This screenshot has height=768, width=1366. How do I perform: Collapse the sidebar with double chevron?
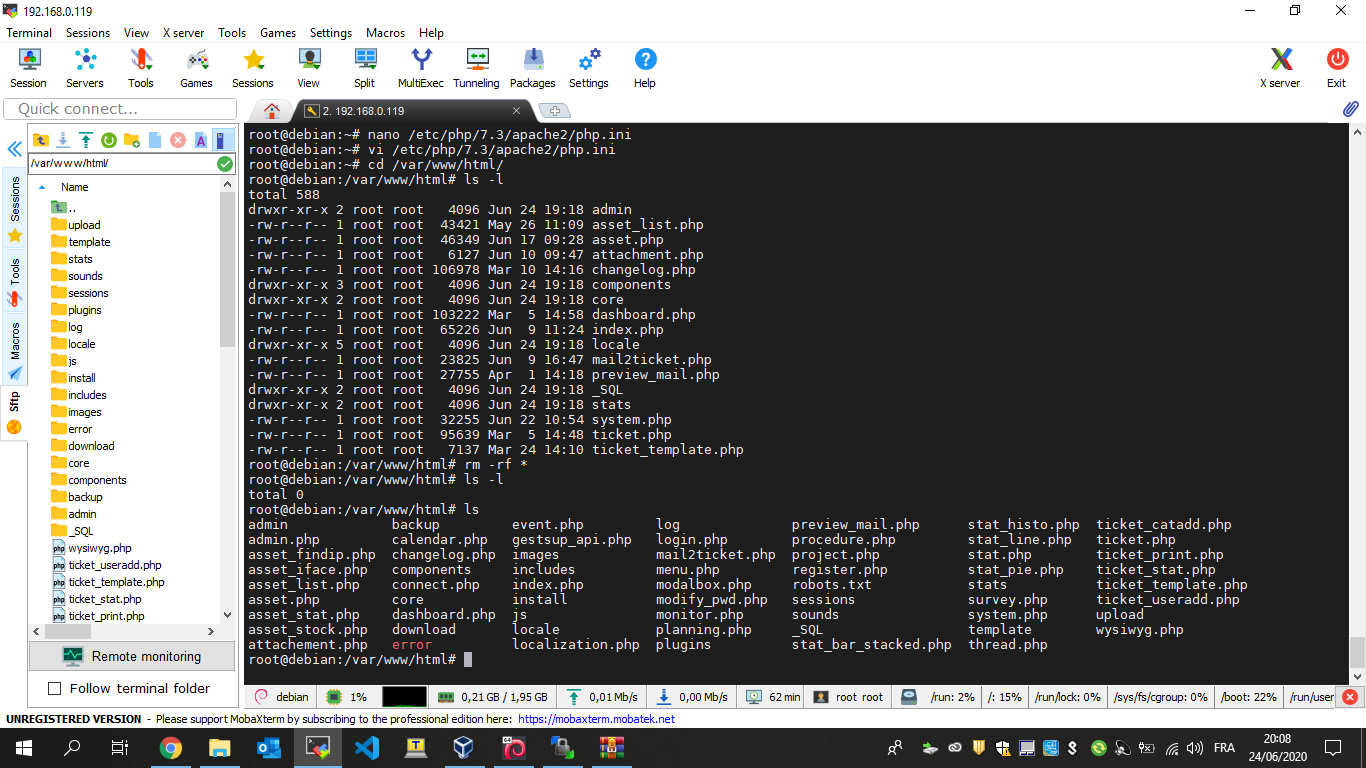click(15, 149)
